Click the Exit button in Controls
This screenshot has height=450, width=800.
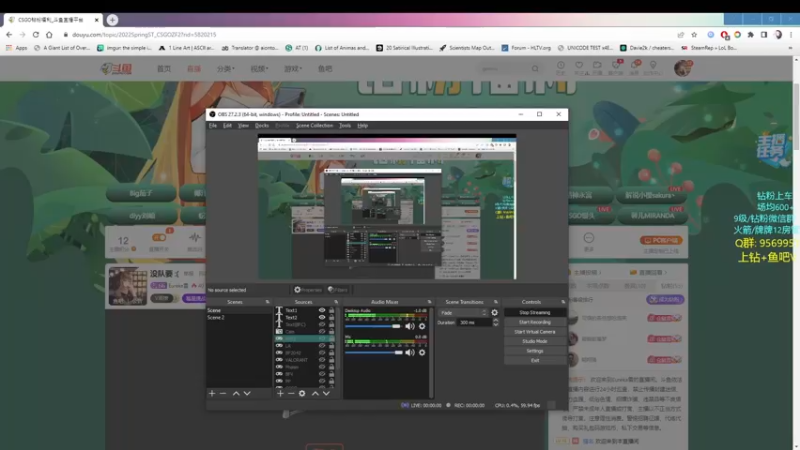[x=535, y=360]
